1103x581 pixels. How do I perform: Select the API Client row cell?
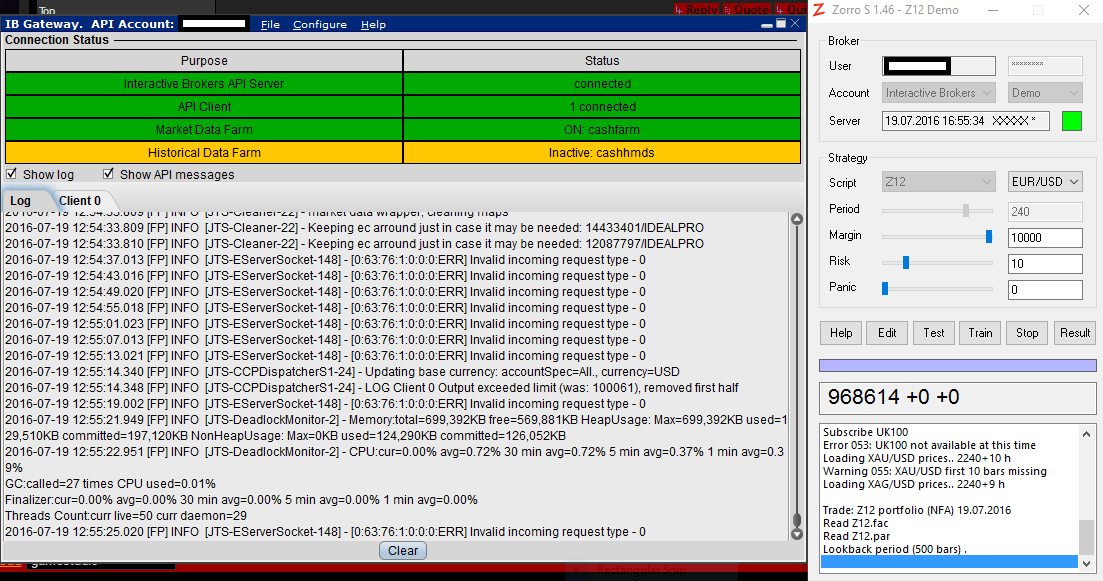tap(204, 107)
